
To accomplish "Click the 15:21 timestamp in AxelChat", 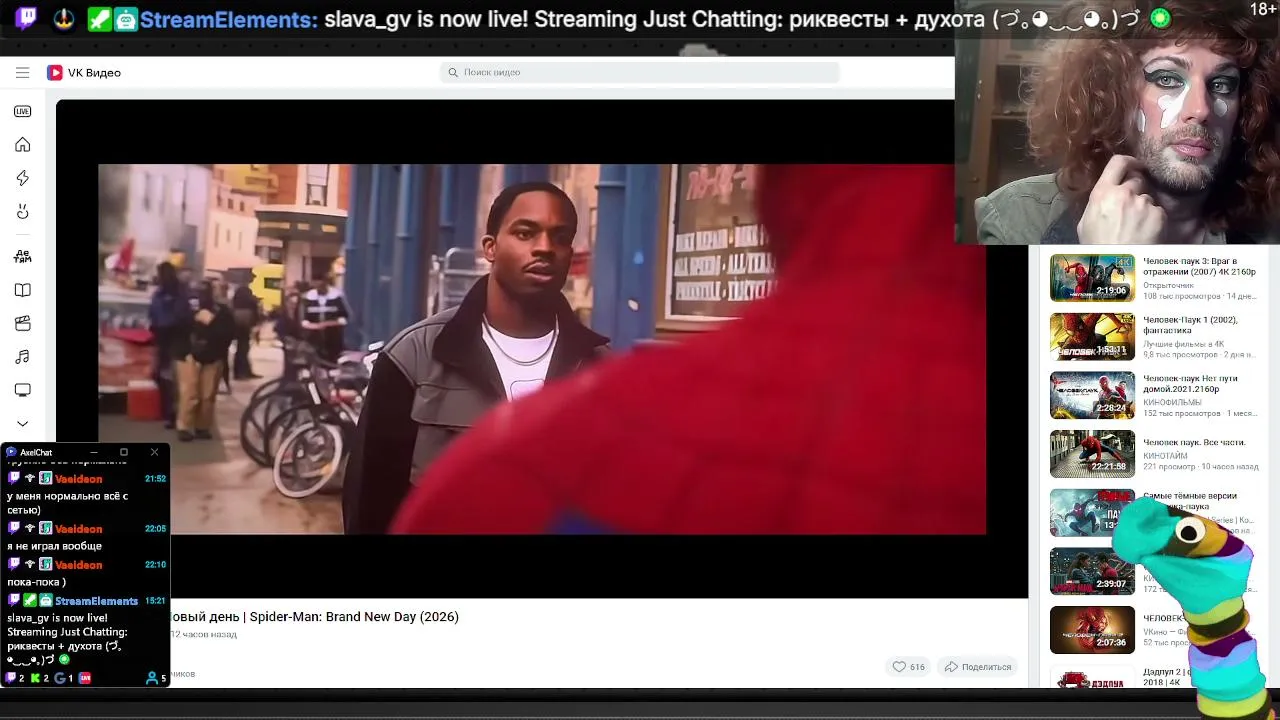I will tap(155, 601).
